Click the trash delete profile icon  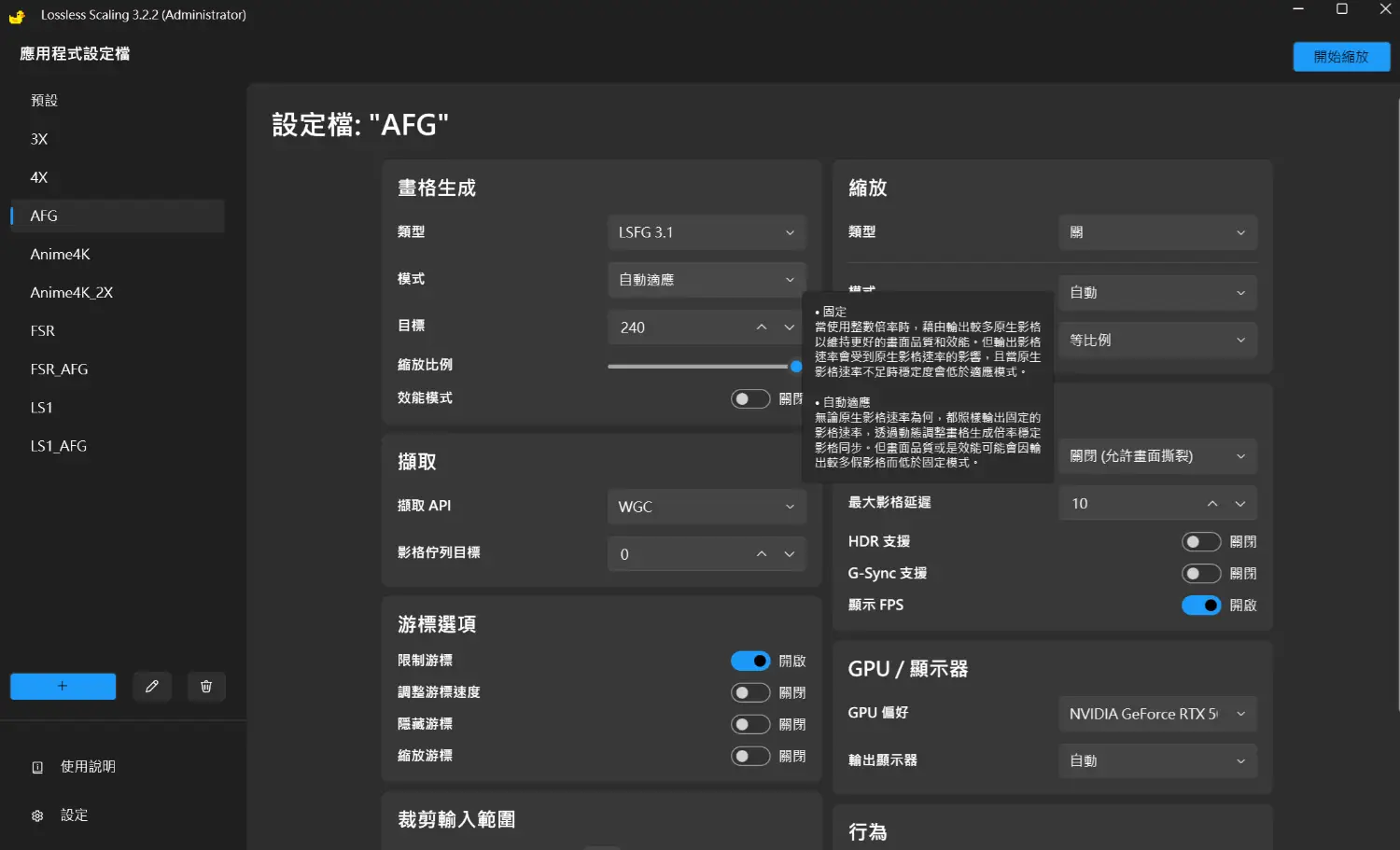(x=206, y=687)
